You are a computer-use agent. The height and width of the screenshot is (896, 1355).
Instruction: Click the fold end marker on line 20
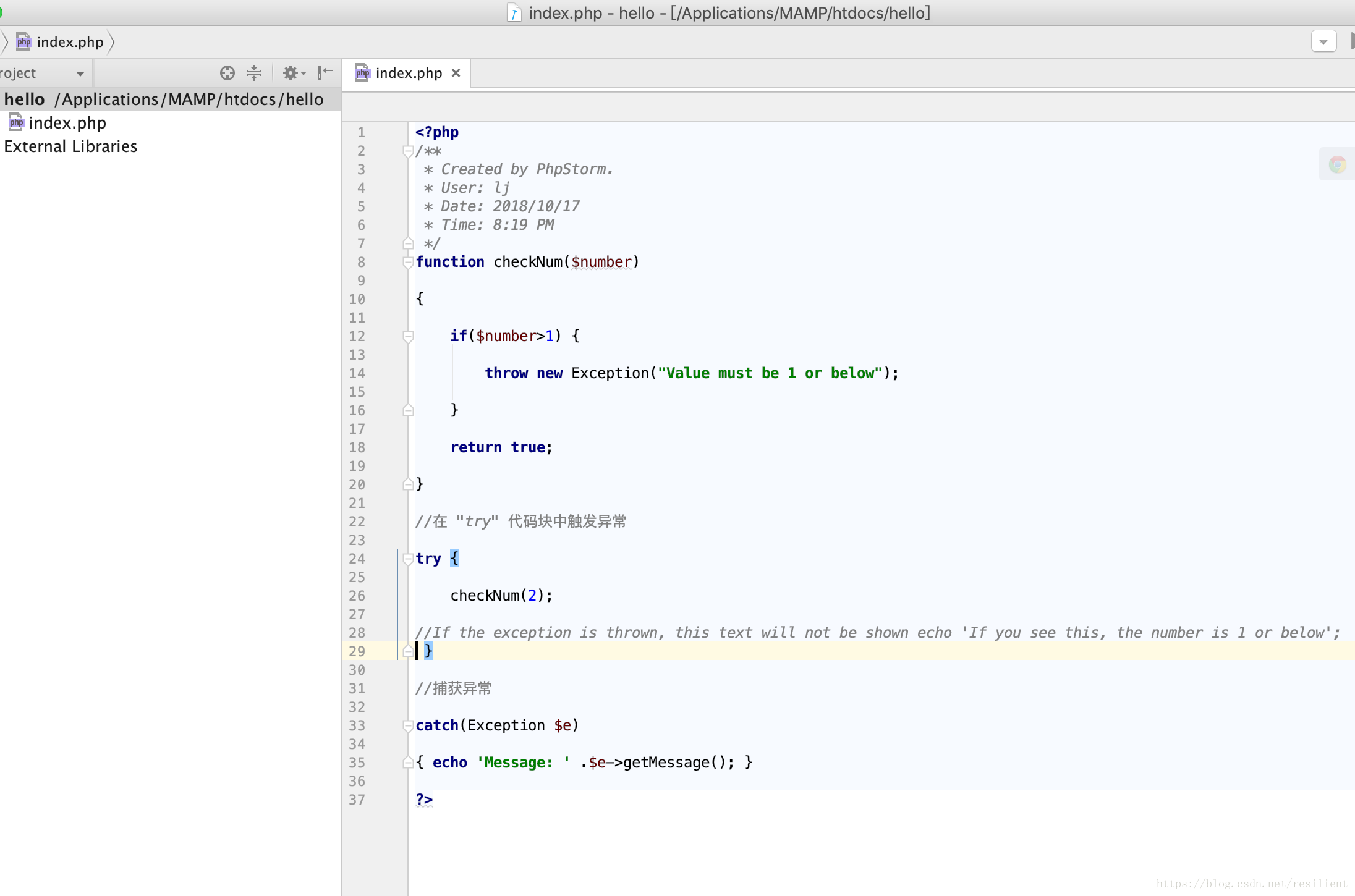[408, 484]
